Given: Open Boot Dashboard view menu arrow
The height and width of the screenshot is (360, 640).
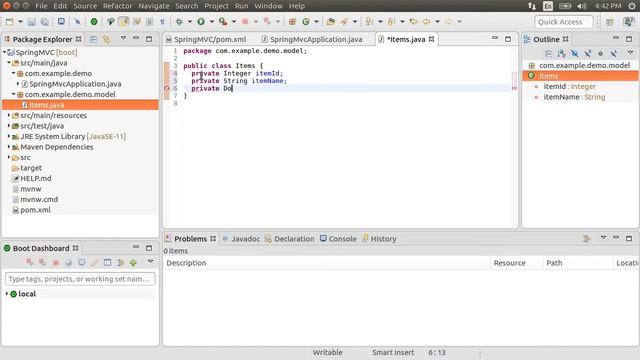Looking at the screenshot, I should coord(150,262).
